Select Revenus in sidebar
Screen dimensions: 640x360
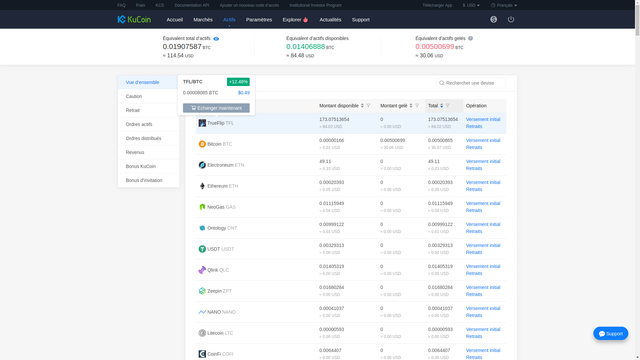coord(149,152)
